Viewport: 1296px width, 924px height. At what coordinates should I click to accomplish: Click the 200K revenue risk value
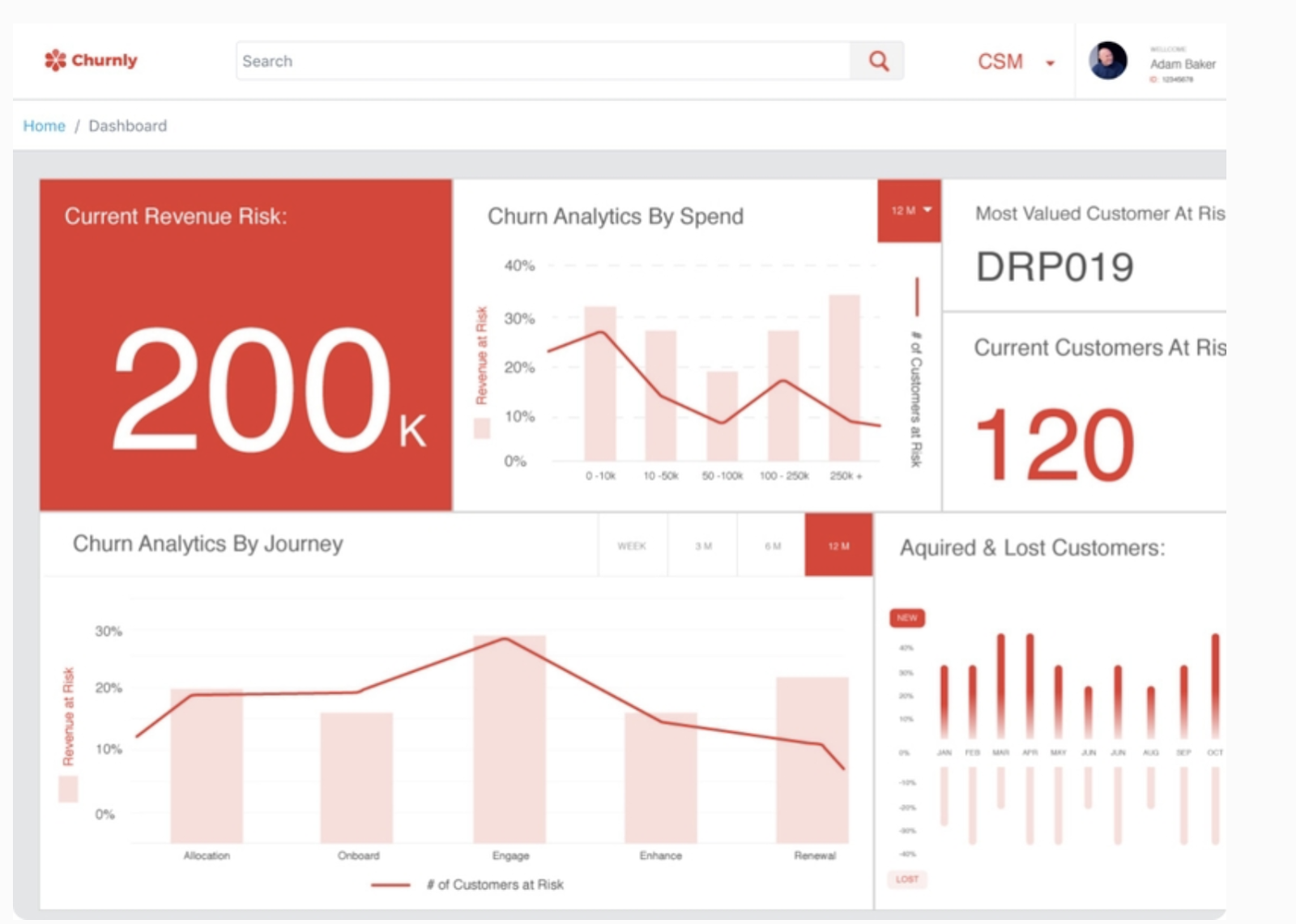tap(270, 390)
